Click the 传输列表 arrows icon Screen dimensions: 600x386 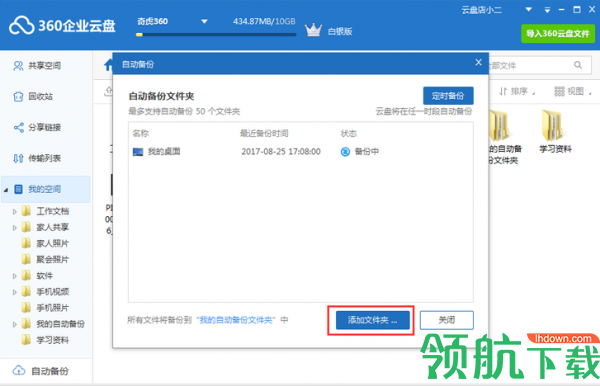18,158
